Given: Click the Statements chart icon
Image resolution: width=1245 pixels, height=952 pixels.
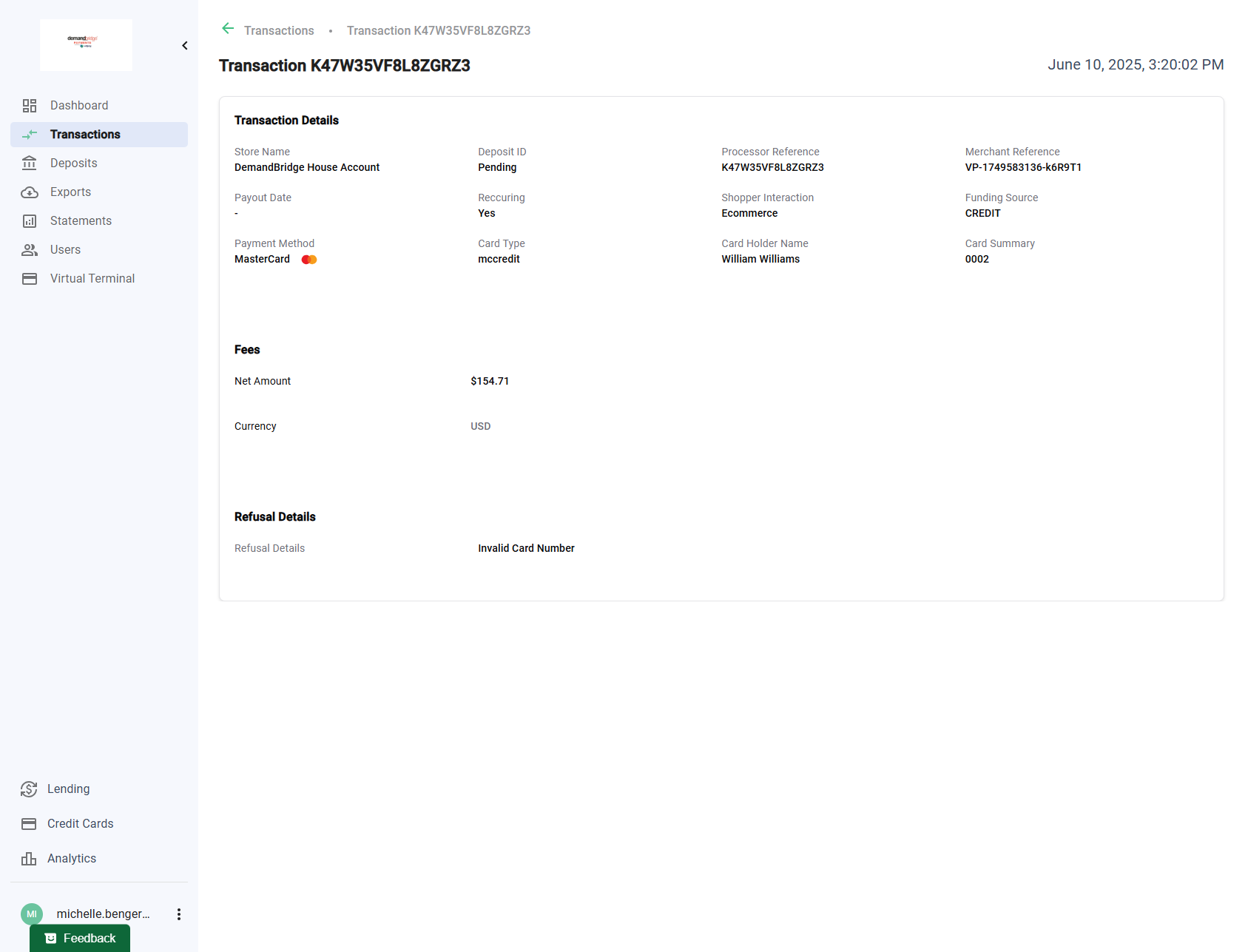Looking at the screenshot, I should (30, 221).
